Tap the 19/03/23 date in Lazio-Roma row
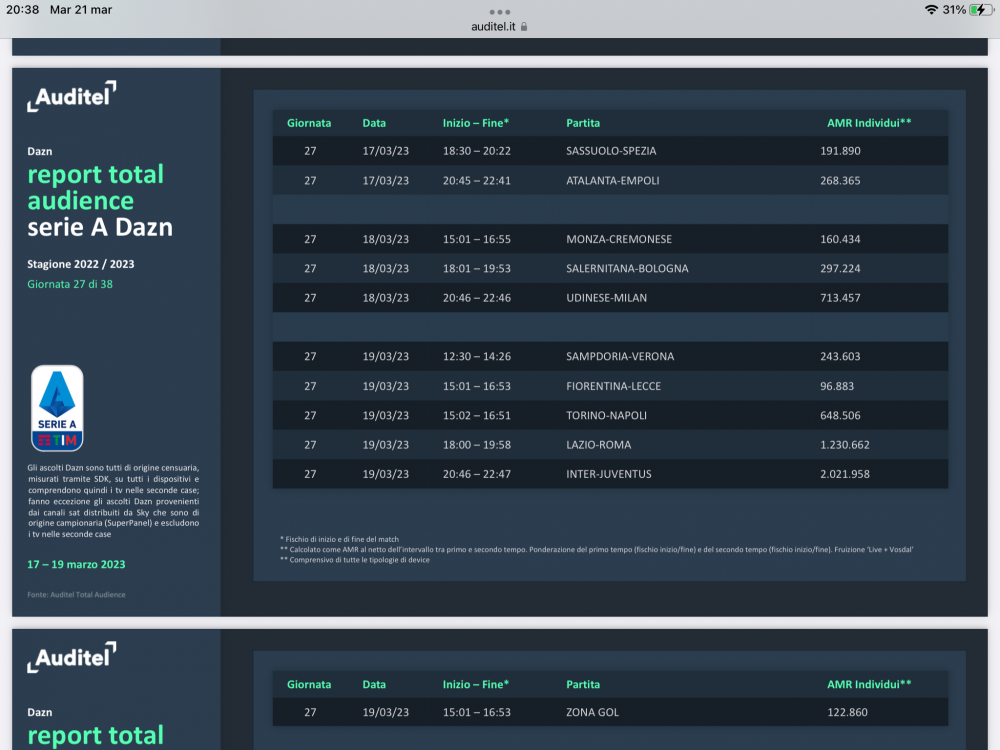The width and height of the screenshot is (1000, 750). (385, 445)
